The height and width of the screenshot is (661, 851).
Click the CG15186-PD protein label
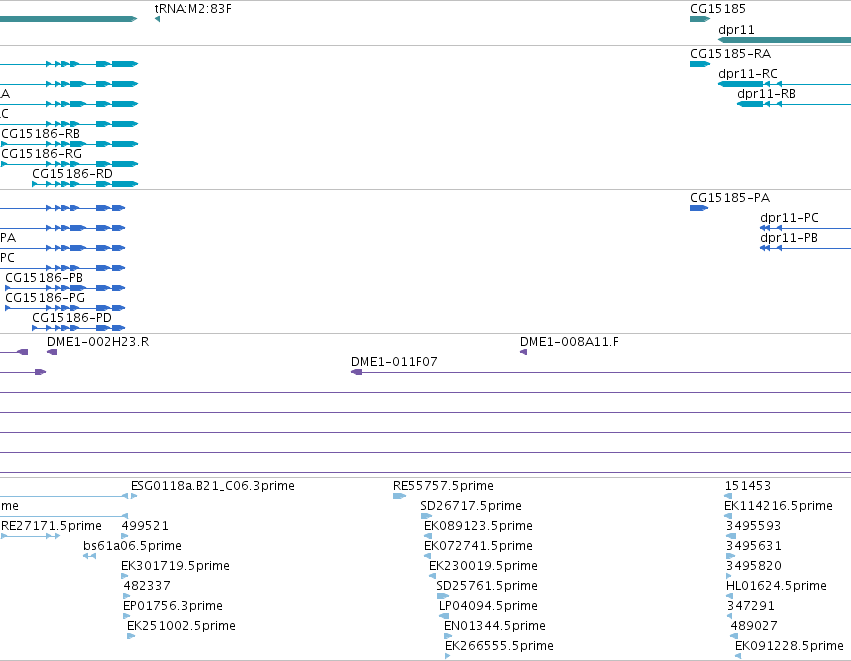[x=72, y=317]
